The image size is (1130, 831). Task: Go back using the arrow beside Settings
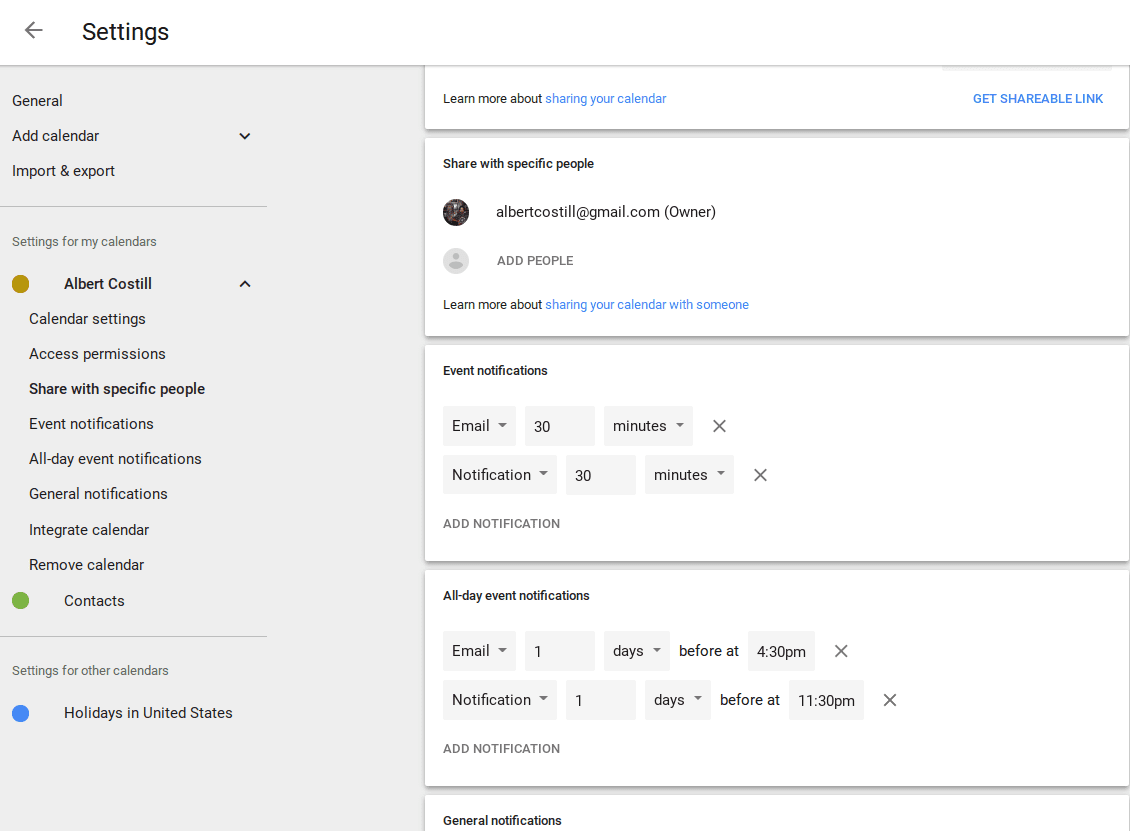click(33, 30)
